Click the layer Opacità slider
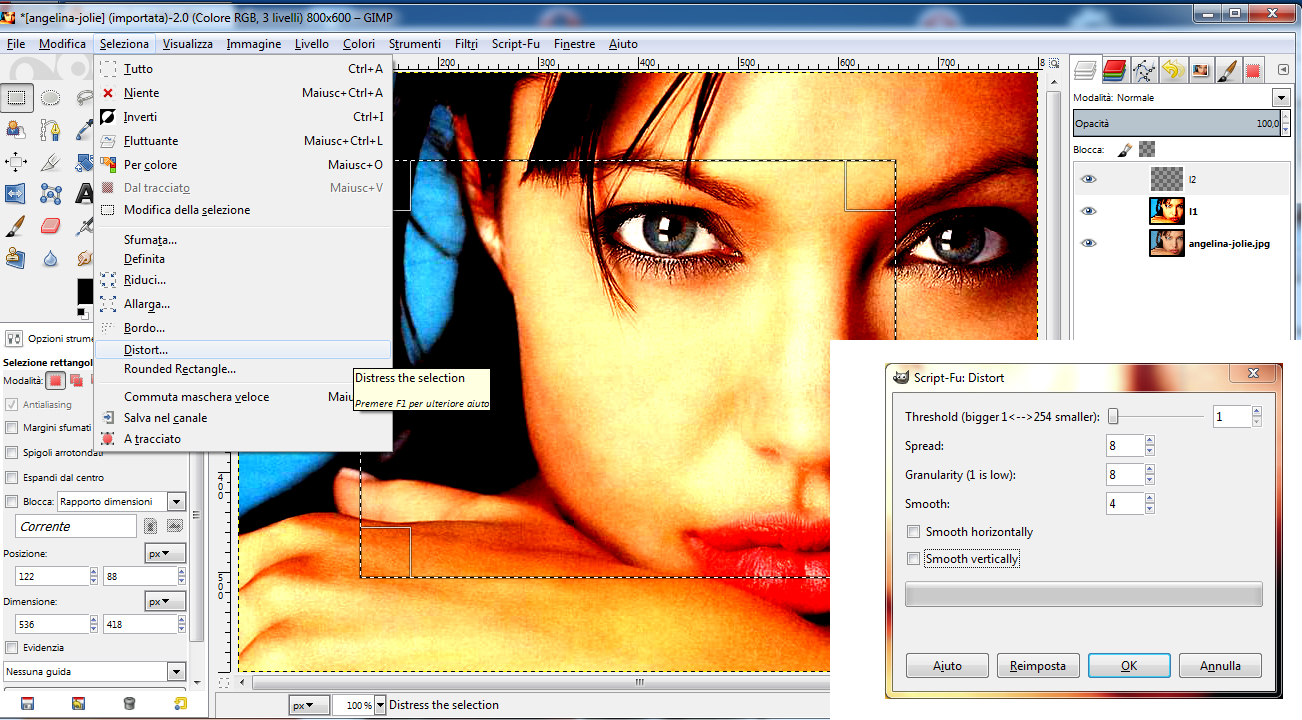This screenshot has width=1302, height=720. [x=1177, y=123]
